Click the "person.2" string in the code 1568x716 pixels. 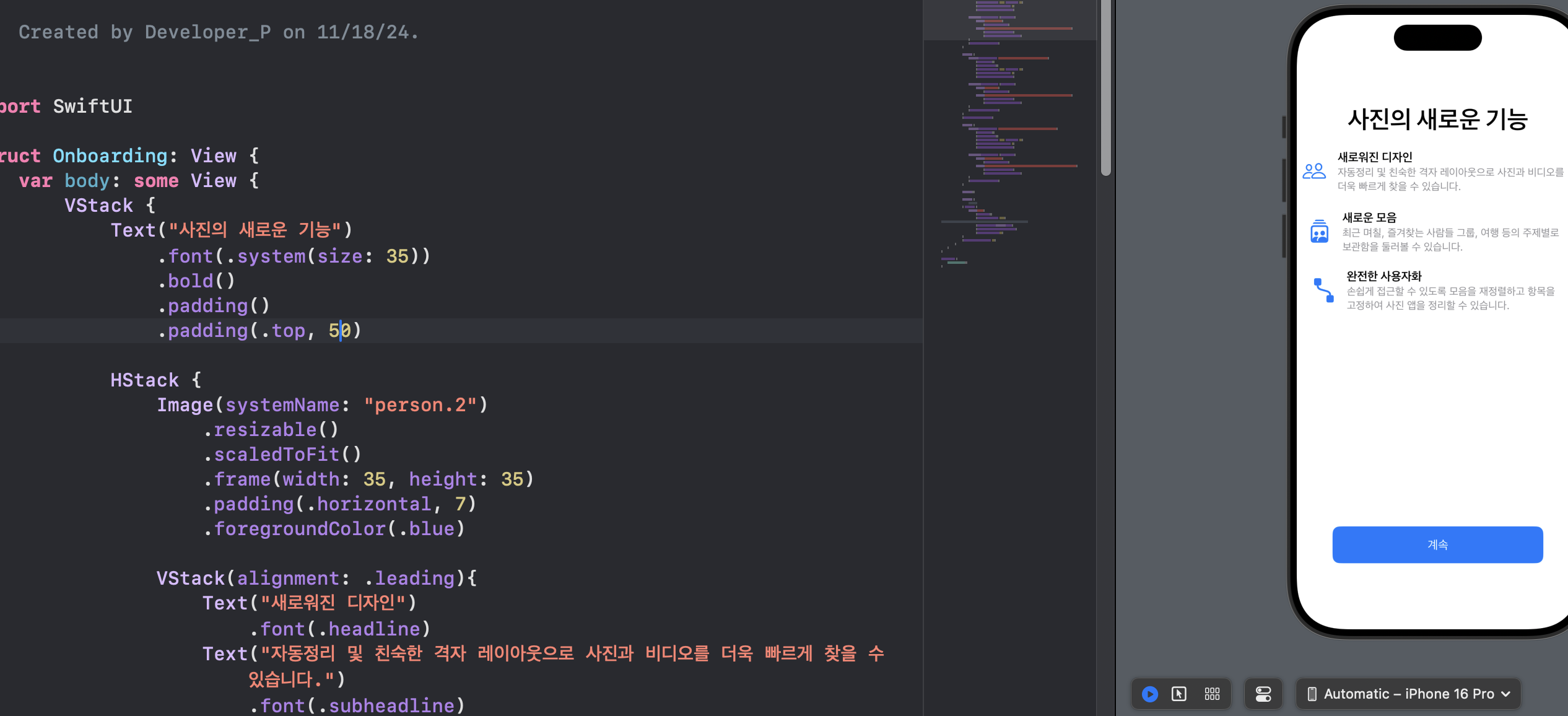(420, 404)
